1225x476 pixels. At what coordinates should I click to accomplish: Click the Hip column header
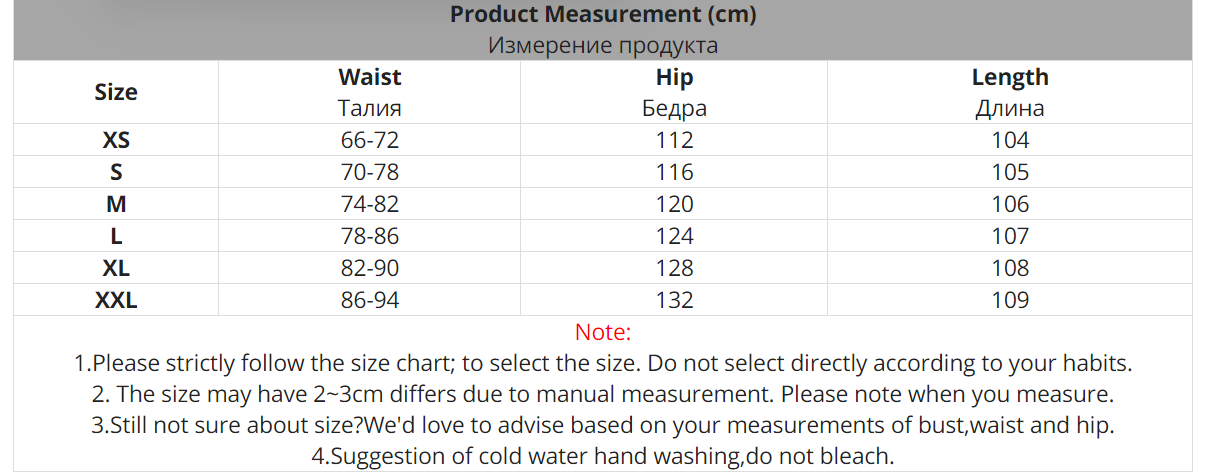click(x=674, y=77)
